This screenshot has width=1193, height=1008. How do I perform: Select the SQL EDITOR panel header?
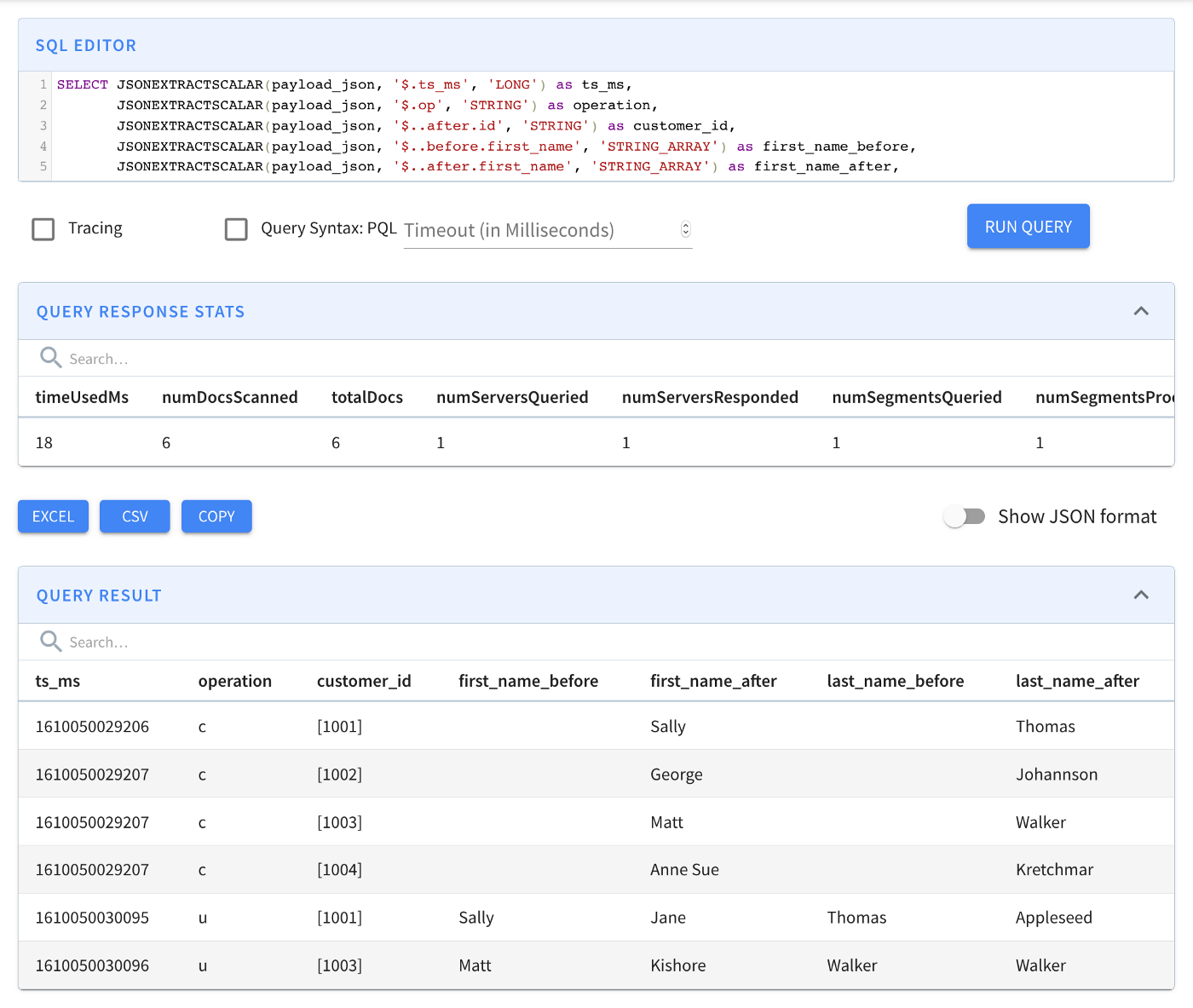point(85,44)
